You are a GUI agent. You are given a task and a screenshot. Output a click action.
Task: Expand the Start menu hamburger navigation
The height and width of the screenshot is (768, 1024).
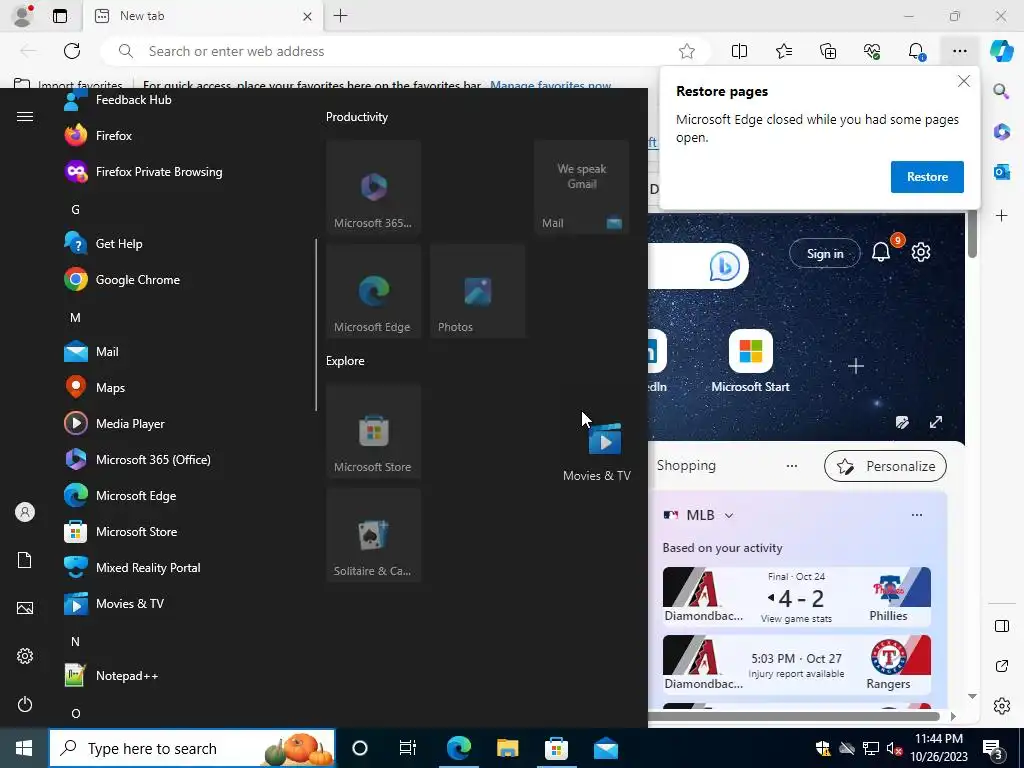click(25, 117)
